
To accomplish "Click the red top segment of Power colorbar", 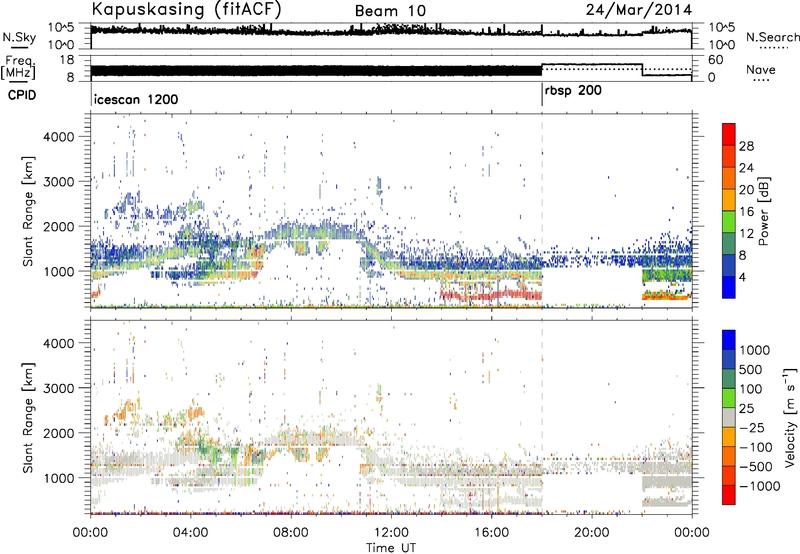I will pos(729,134).
